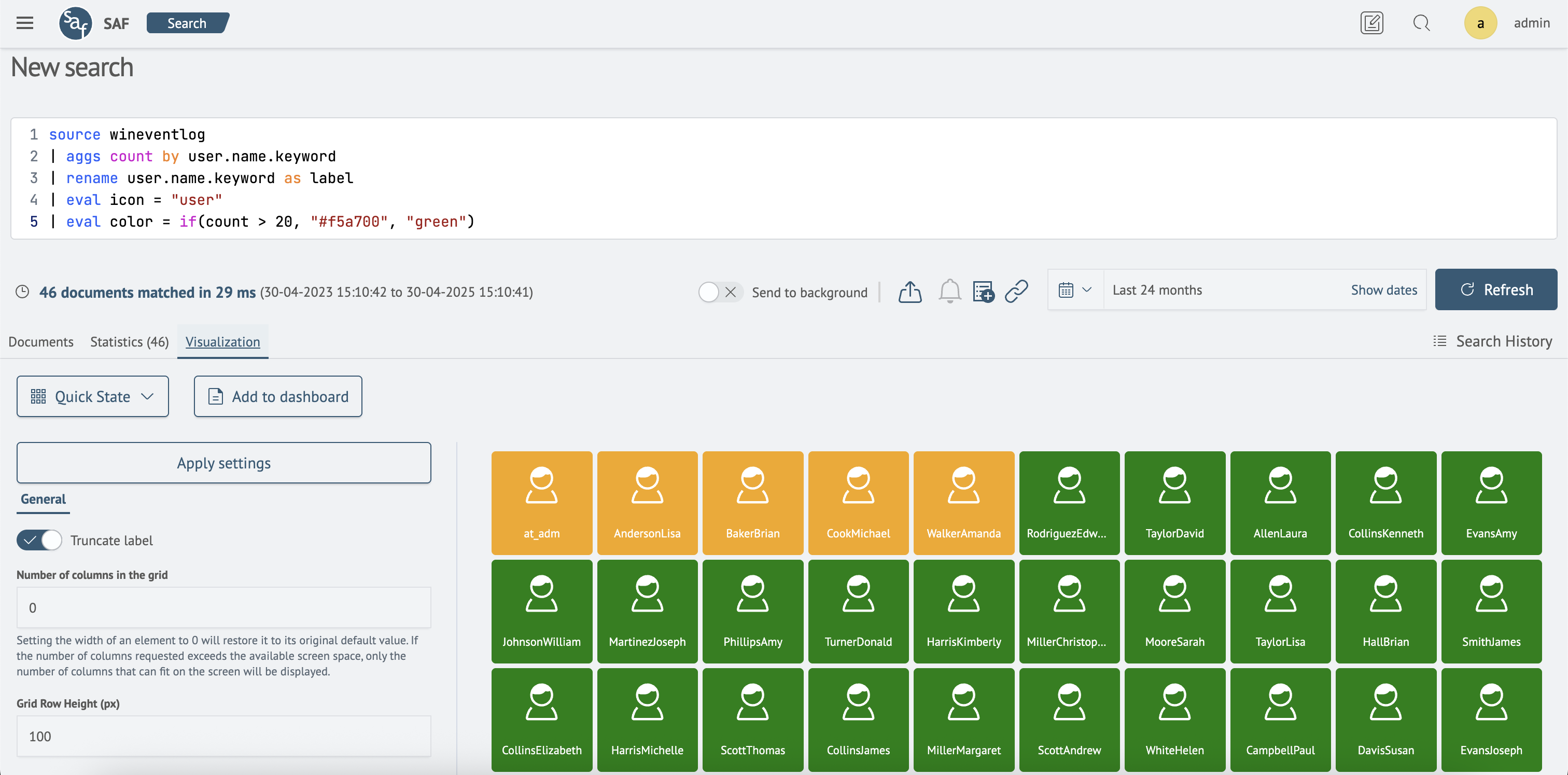Select the ScottThomas user tile
This screenshot has height=775, width=1568.
tap(753, 719)
